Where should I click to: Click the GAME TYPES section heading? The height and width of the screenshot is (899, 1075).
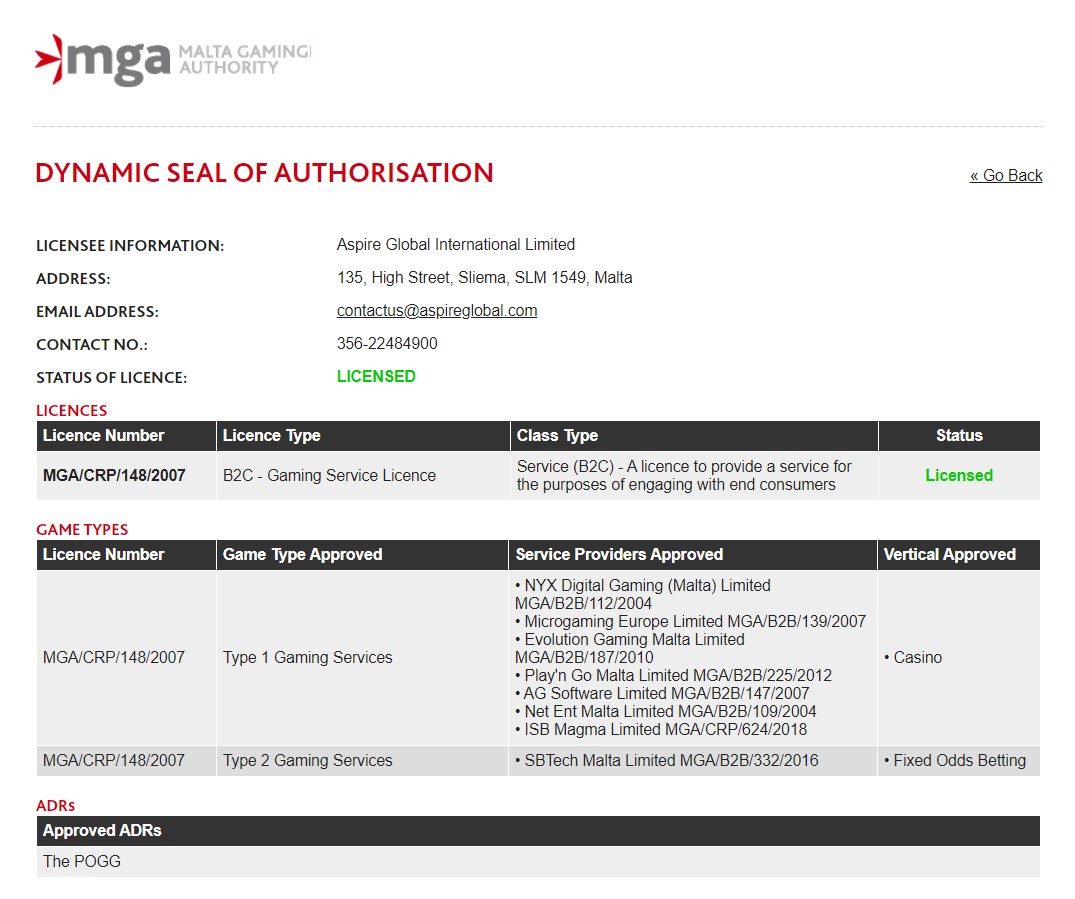pyautogui.click(x=82, y=529)
